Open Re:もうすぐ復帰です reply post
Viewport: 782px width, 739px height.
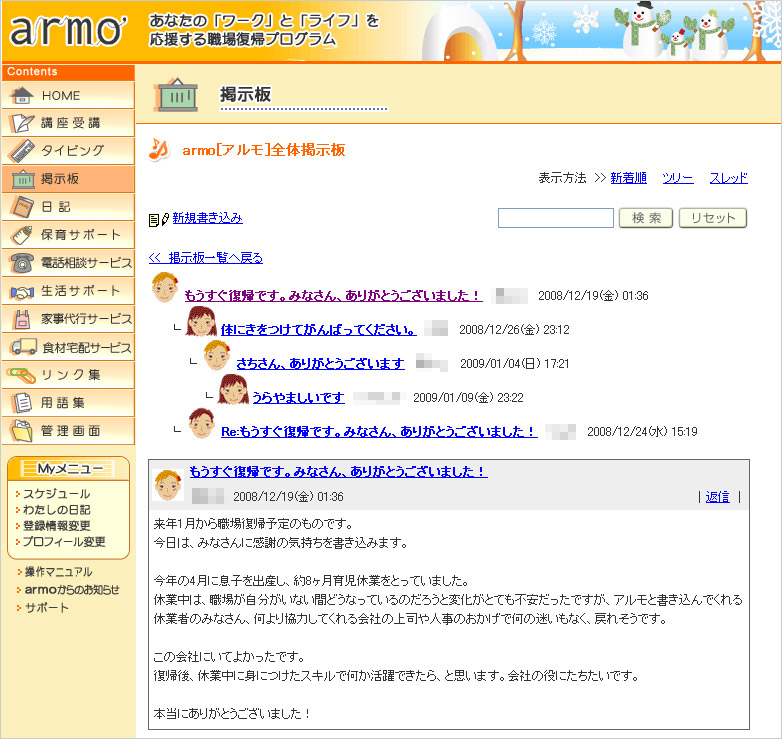click(x=379, y=431)
